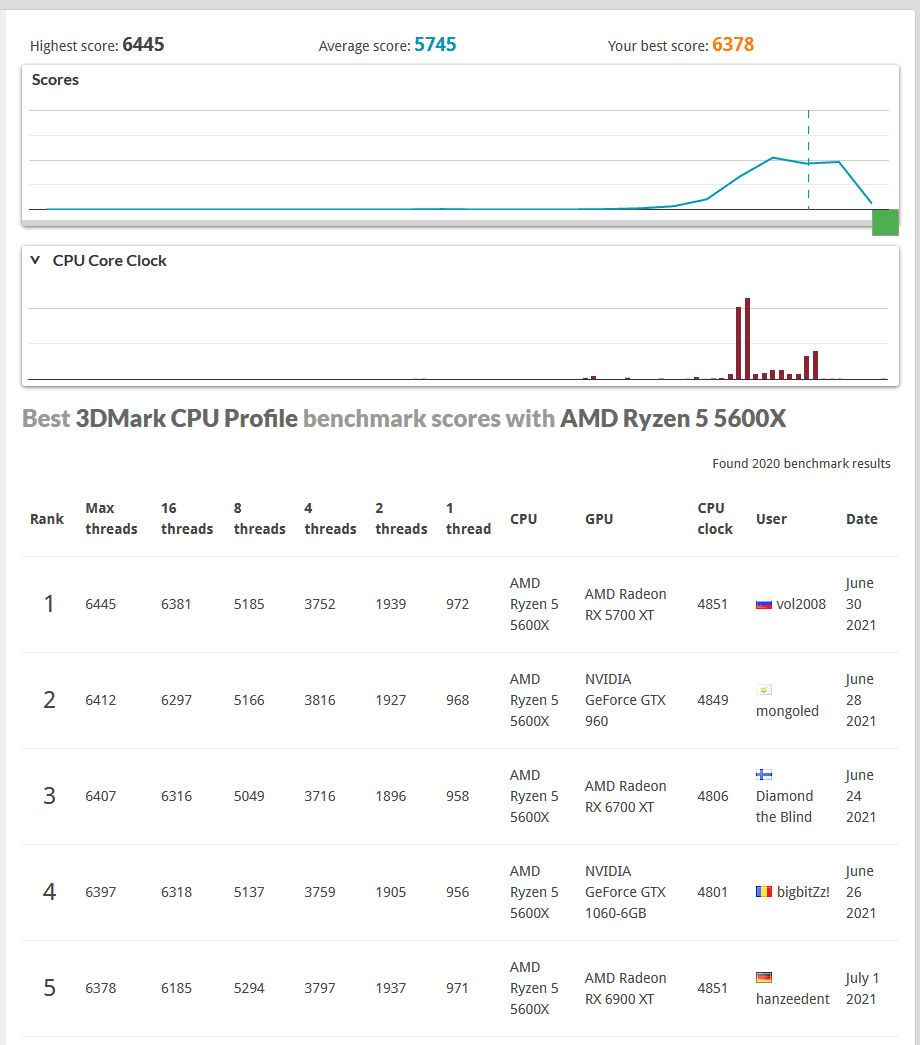Click the Finnish flag above Diamond the Blind
920x1045 pixels.
(x=763, y=774)
